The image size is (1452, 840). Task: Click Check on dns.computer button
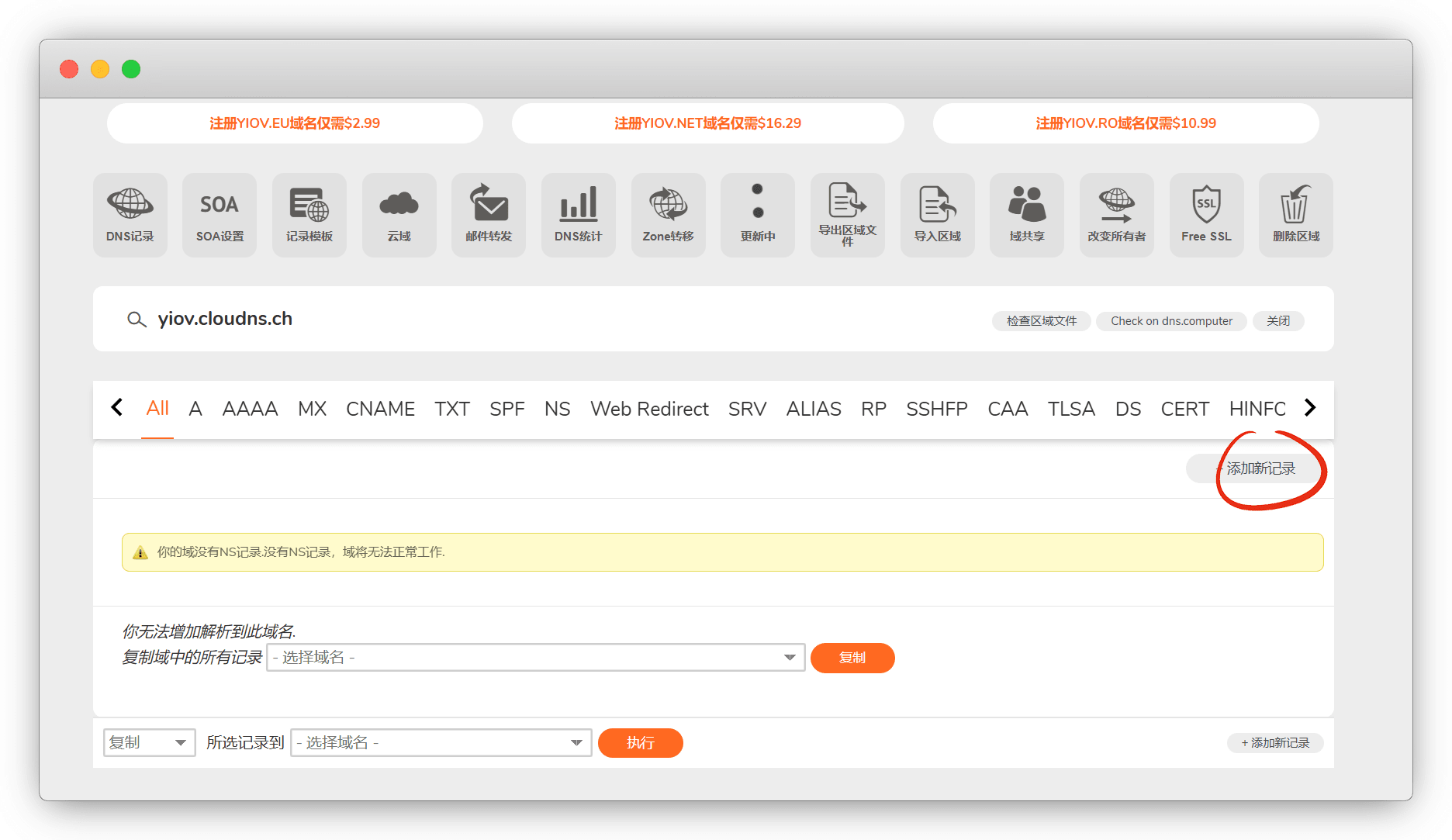point(1171,321)
